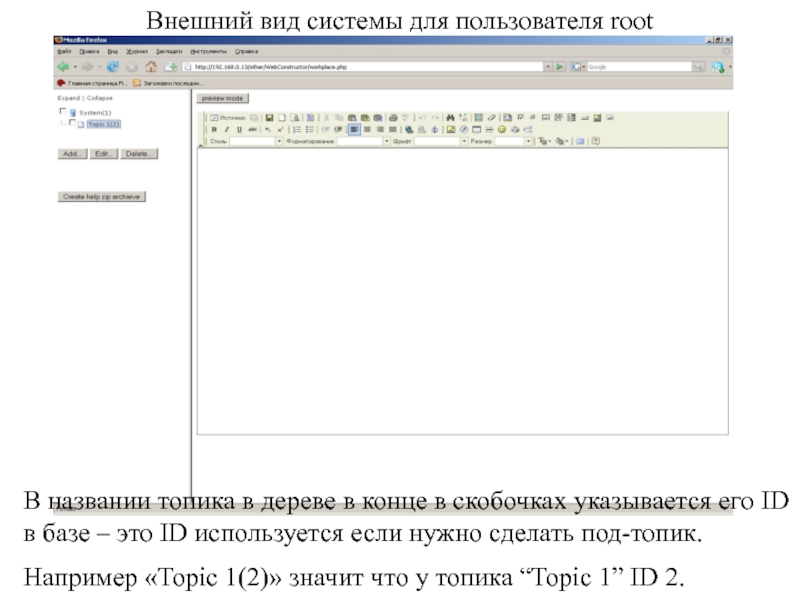Insert a smiley with the emoticon icon
This screenshot has height=600, width=800.
click(502, 129)
